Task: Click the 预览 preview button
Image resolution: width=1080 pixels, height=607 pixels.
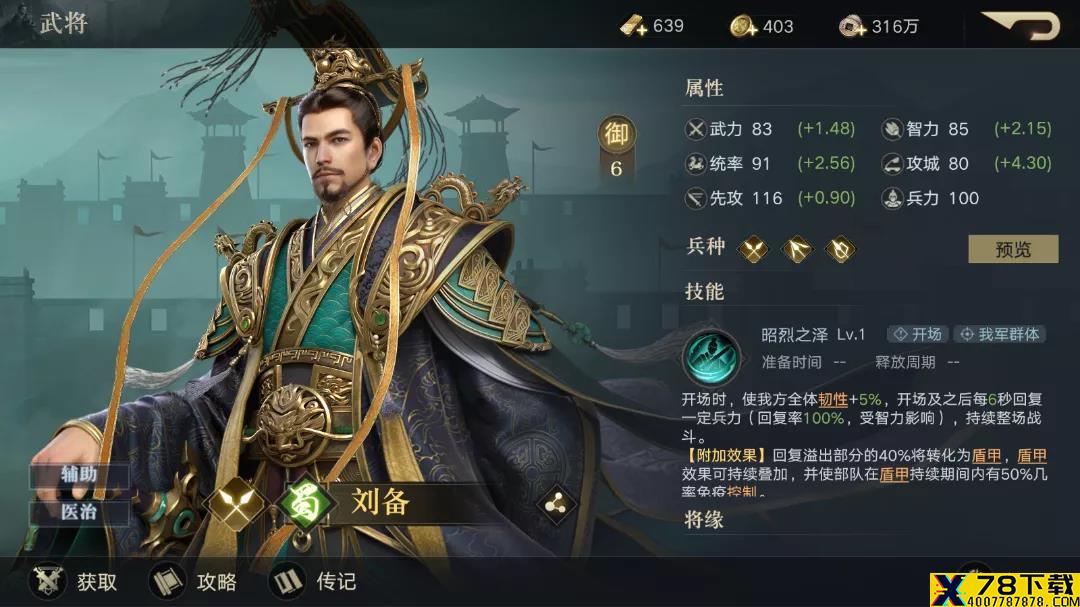Action: point(1013,249)
